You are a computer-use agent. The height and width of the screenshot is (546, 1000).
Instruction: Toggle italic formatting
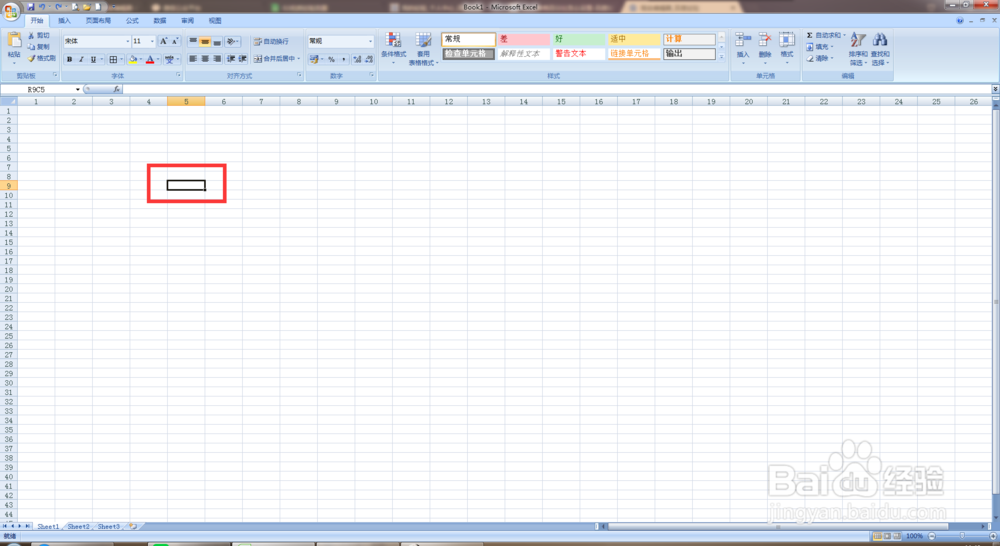click(81, 59)
